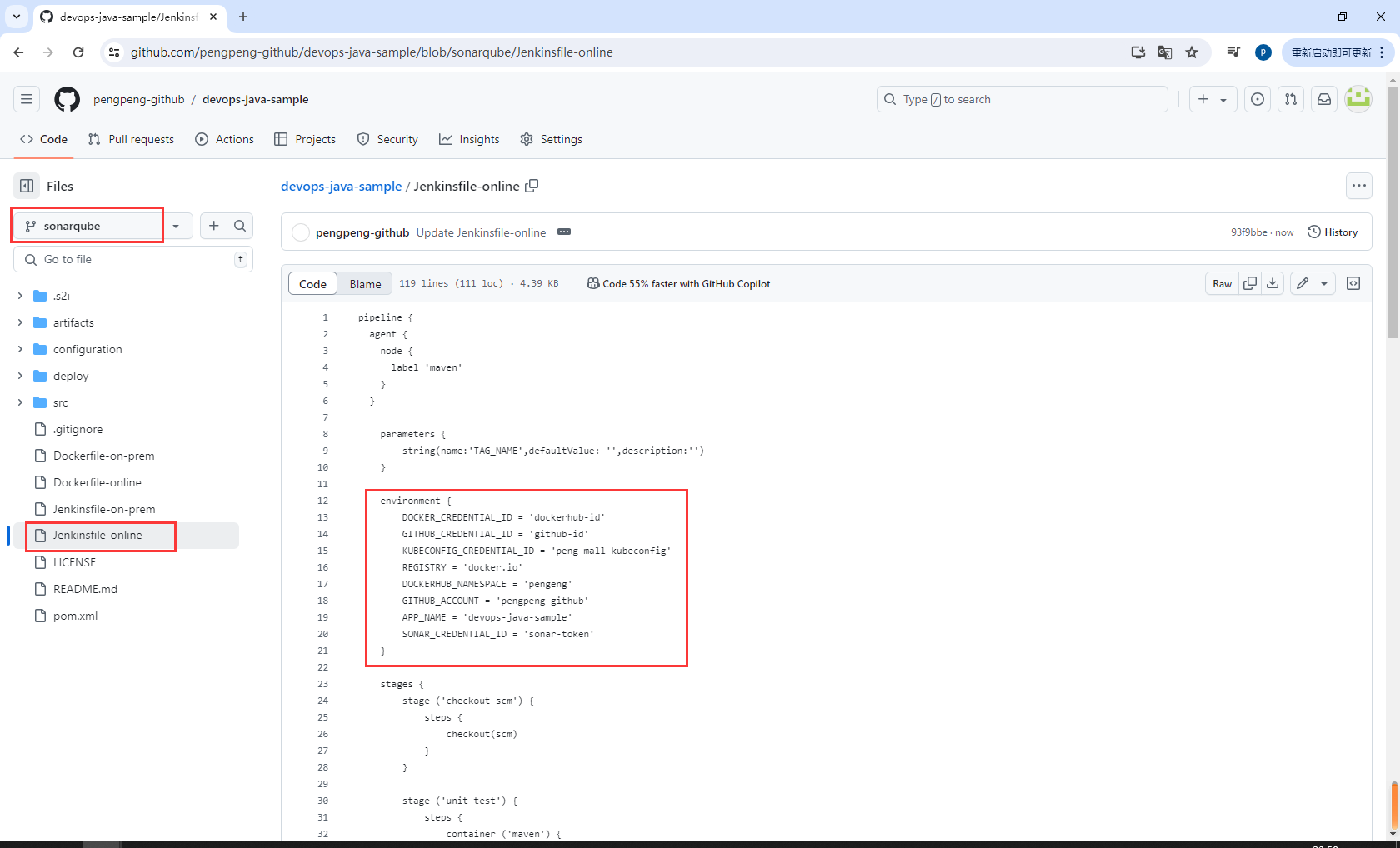Switch to Blame view
This screenshot has width=1400, height=848.
(x=365, y=283)
